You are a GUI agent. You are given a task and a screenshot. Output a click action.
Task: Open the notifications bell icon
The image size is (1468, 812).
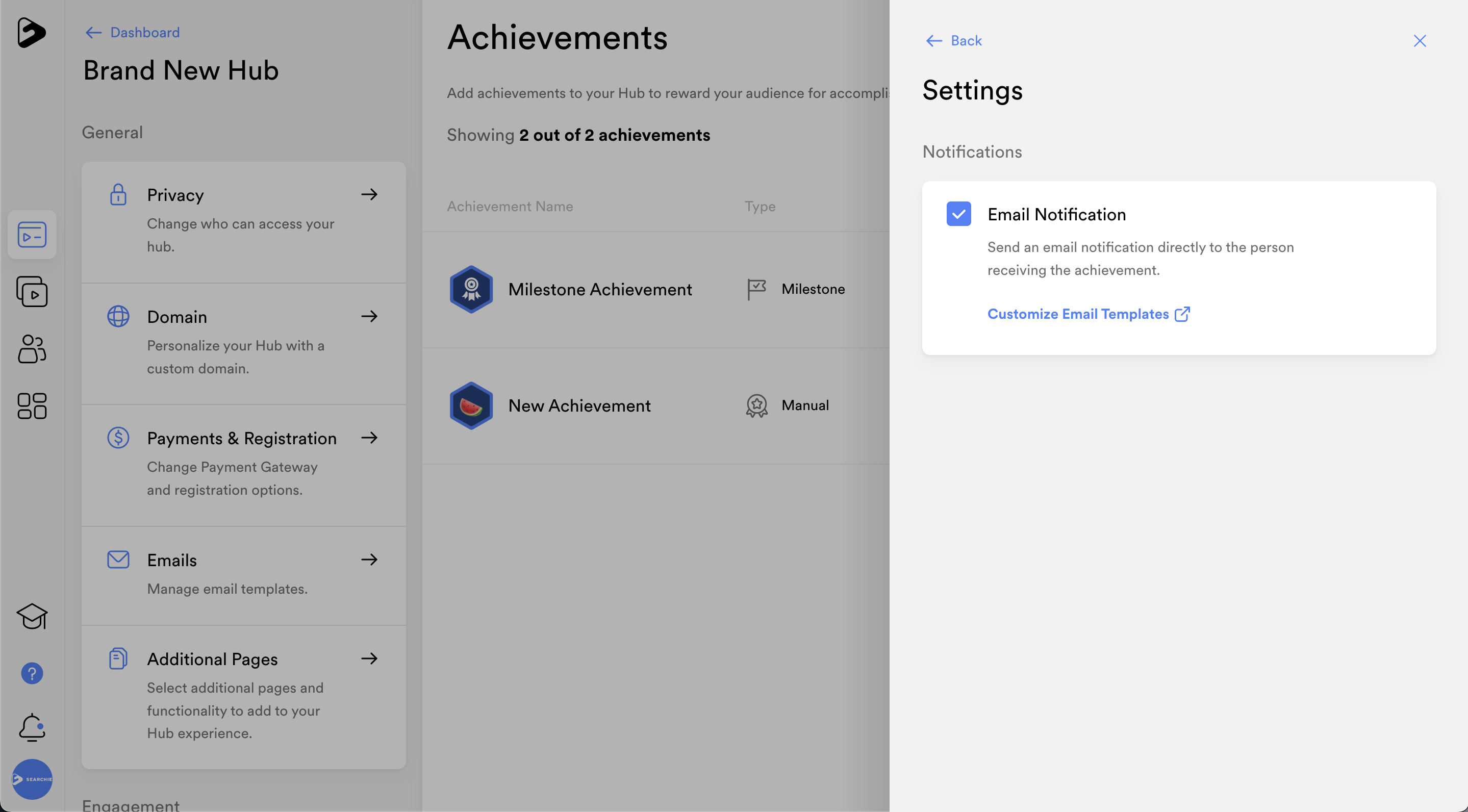coord(32,728)
